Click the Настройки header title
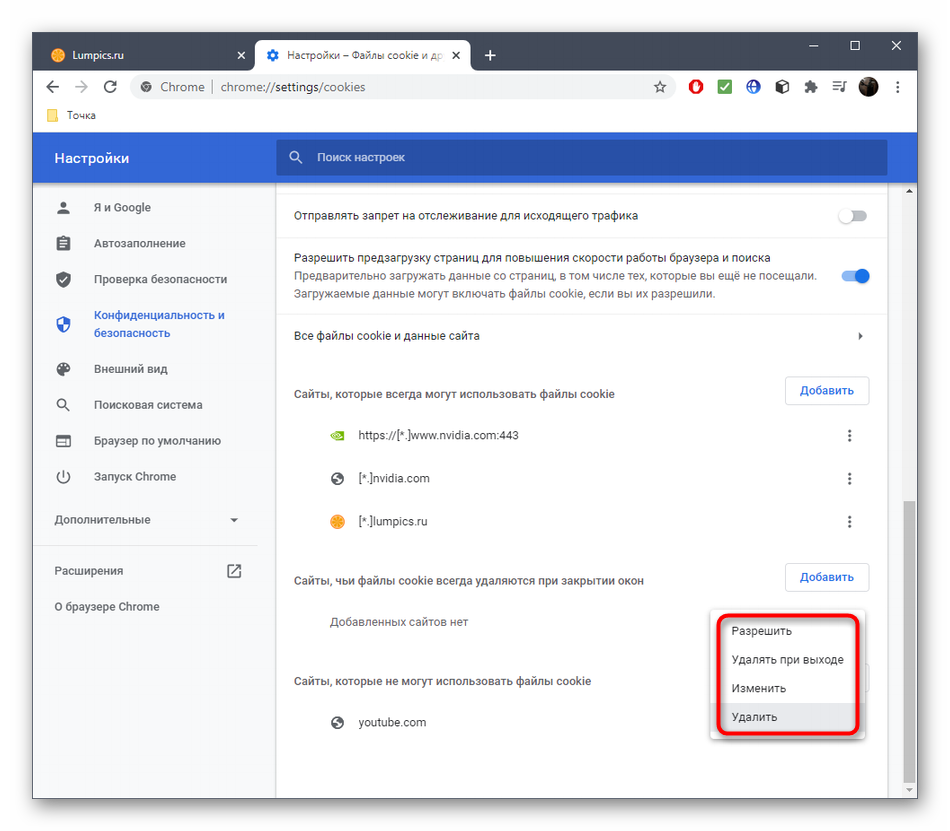This screenshot has height=831, width=950. [91, 158]
